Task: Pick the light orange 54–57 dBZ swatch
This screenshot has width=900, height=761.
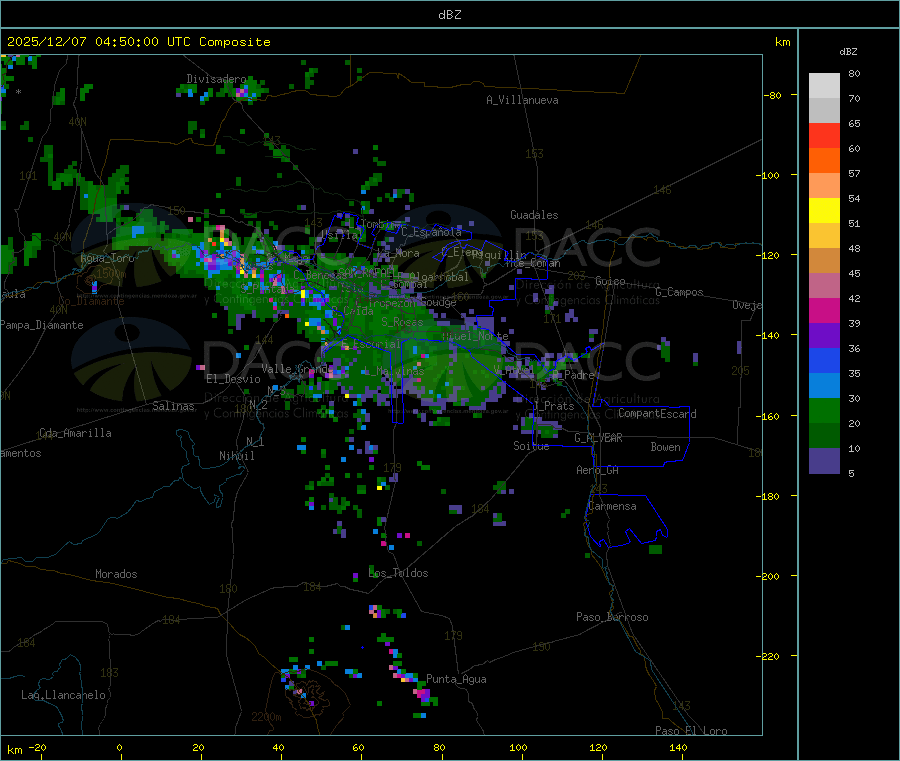Action: coord(824,185)
